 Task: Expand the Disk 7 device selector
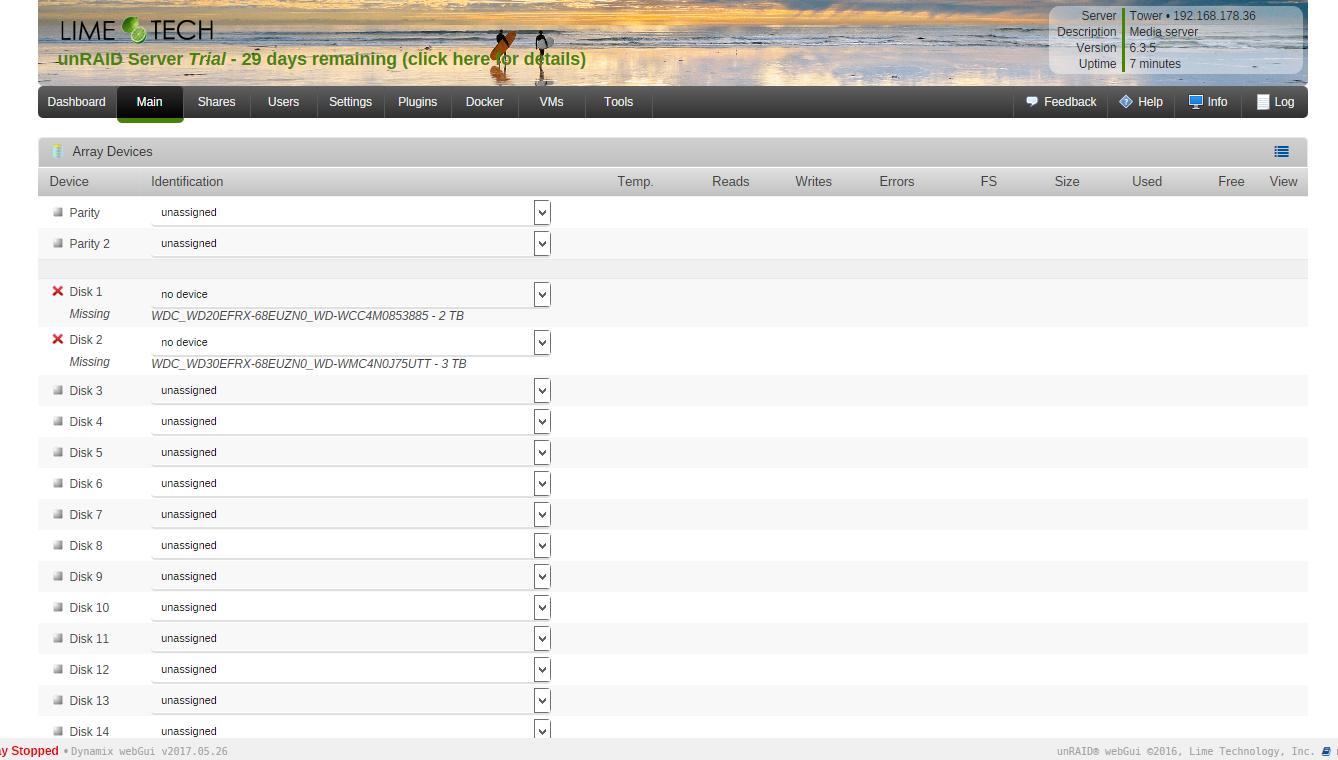351,514
